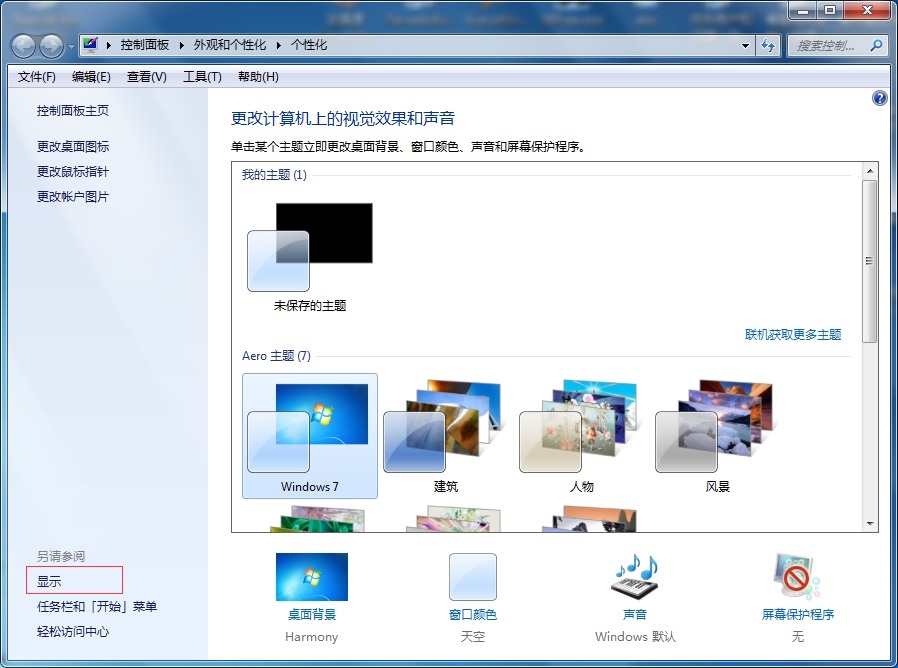Open the 工具(T) menu

point(201,77)
